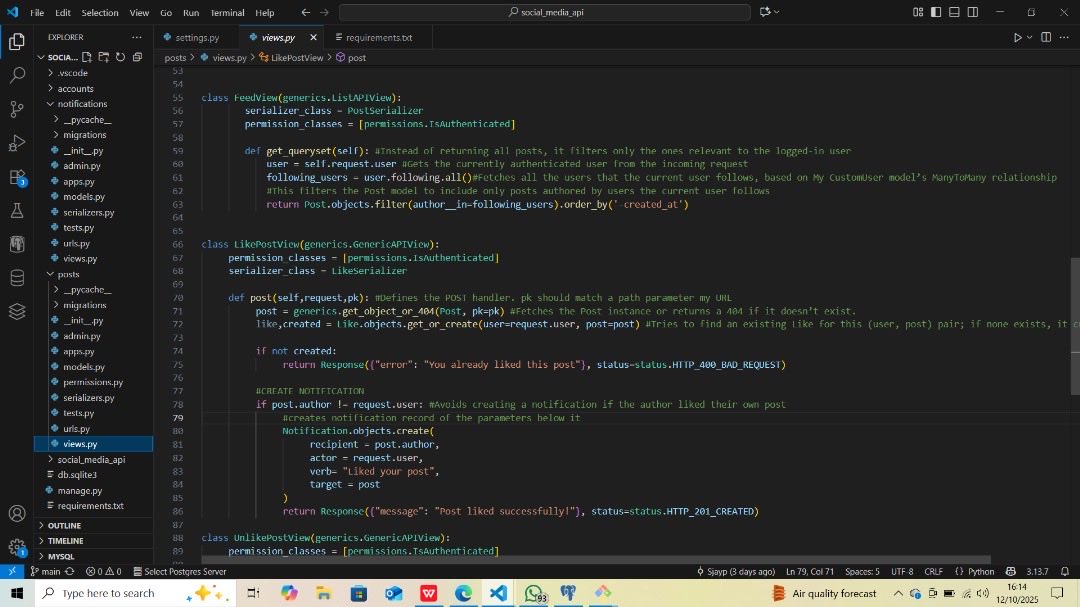Change the Python language mode in status bar

click(x=981, y=571)
